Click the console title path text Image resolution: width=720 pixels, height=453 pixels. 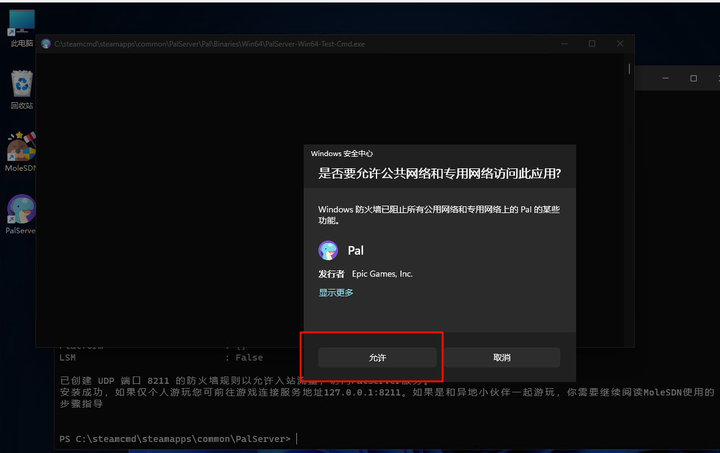[209, 44]
